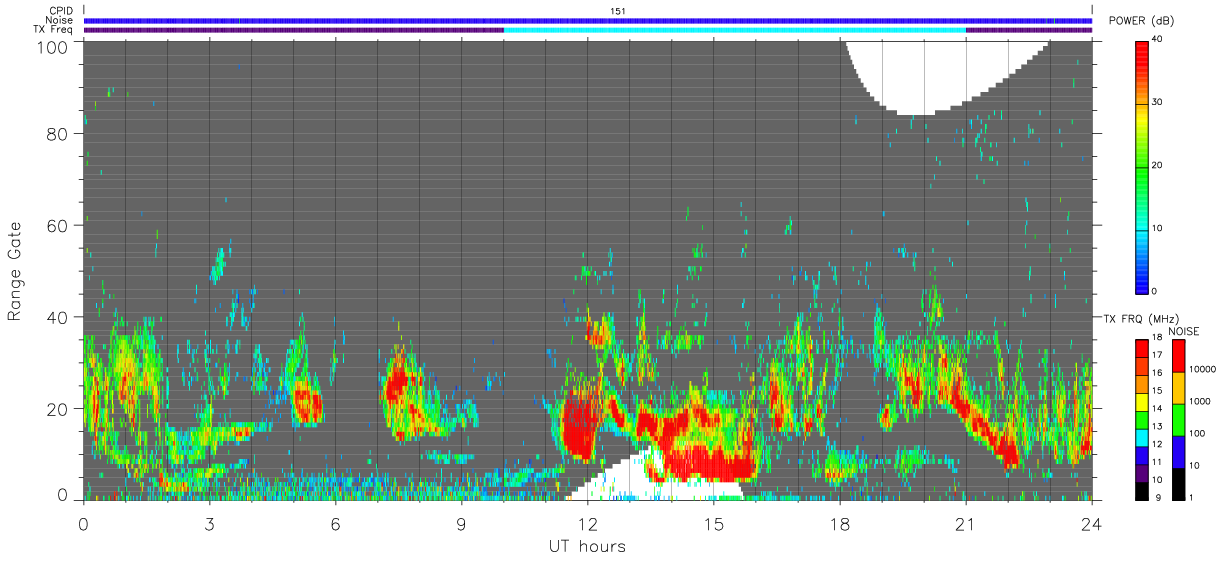The image size is (1228, 567).
Task: Select the noise scale tick "1000"
Action: [x=1201, y=401]
